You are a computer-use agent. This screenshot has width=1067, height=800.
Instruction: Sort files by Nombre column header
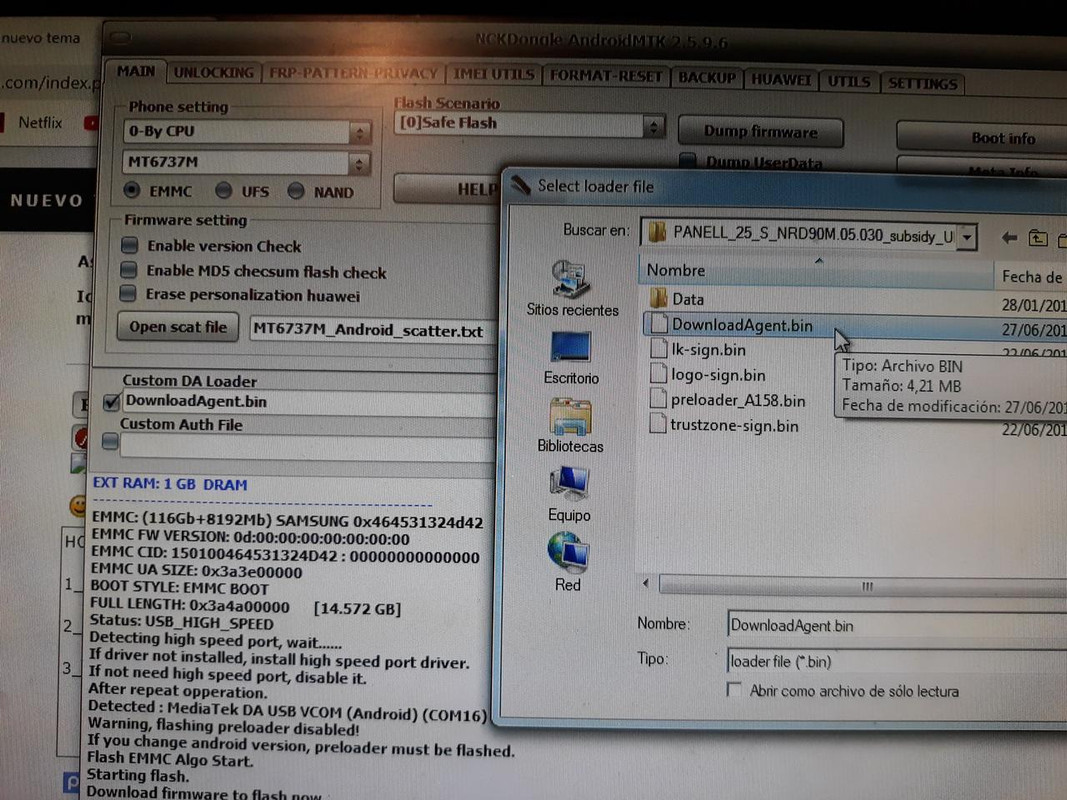click(x=815, y=271)
